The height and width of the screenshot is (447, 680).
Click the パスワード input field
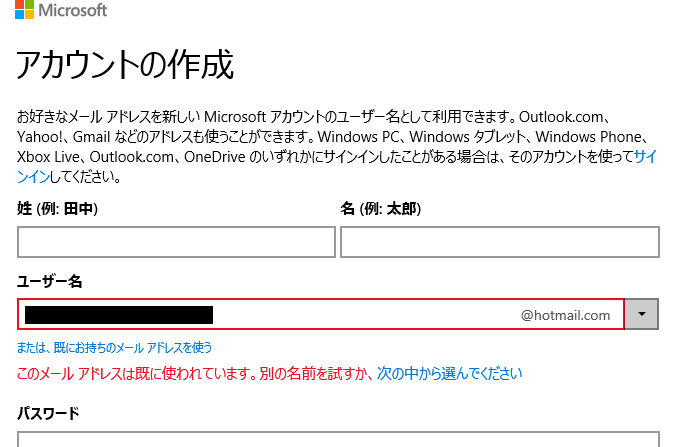[338, 439]
